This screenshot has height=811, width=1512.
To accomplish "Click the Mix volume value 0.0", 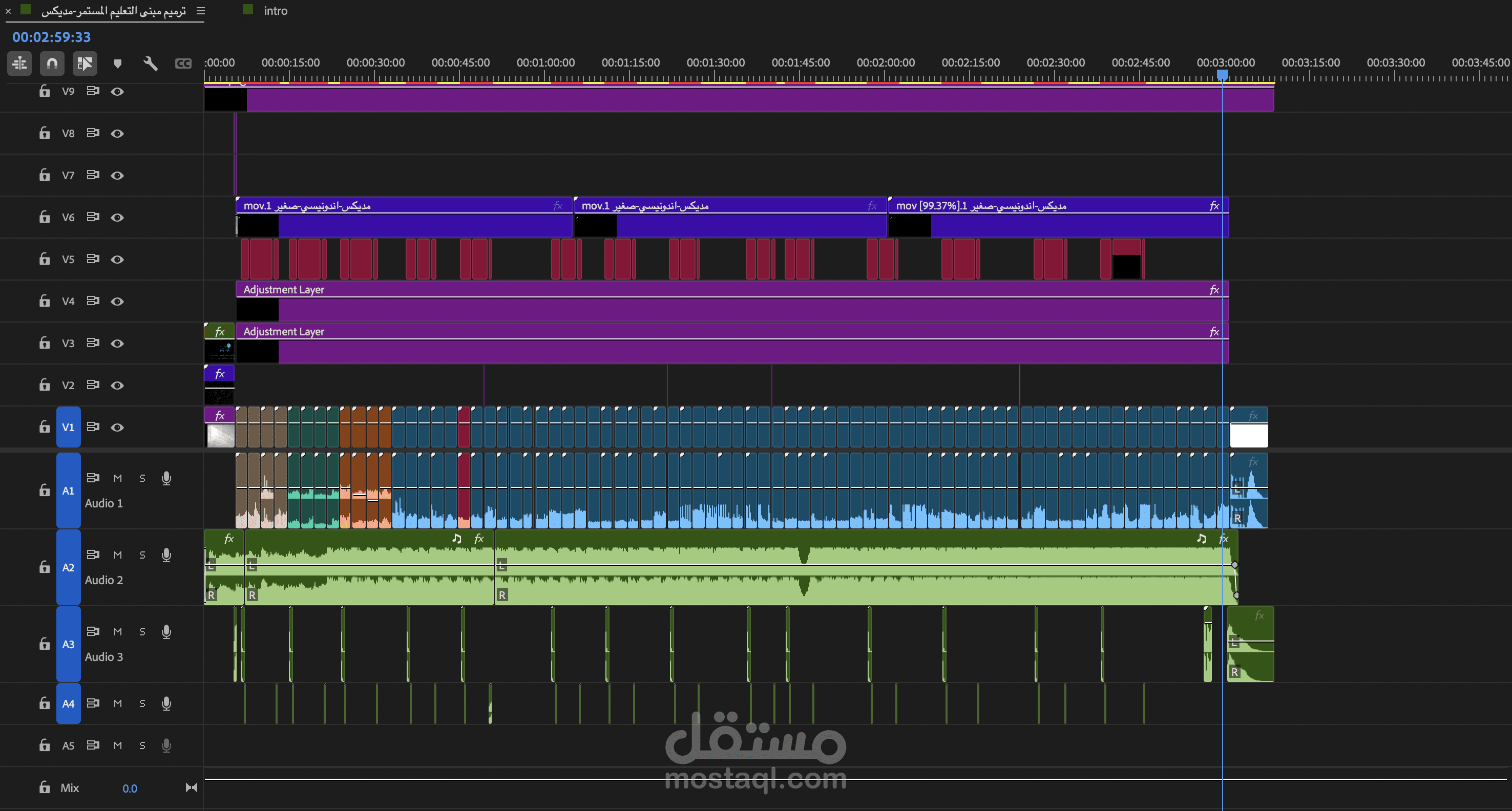I will 130,788.
